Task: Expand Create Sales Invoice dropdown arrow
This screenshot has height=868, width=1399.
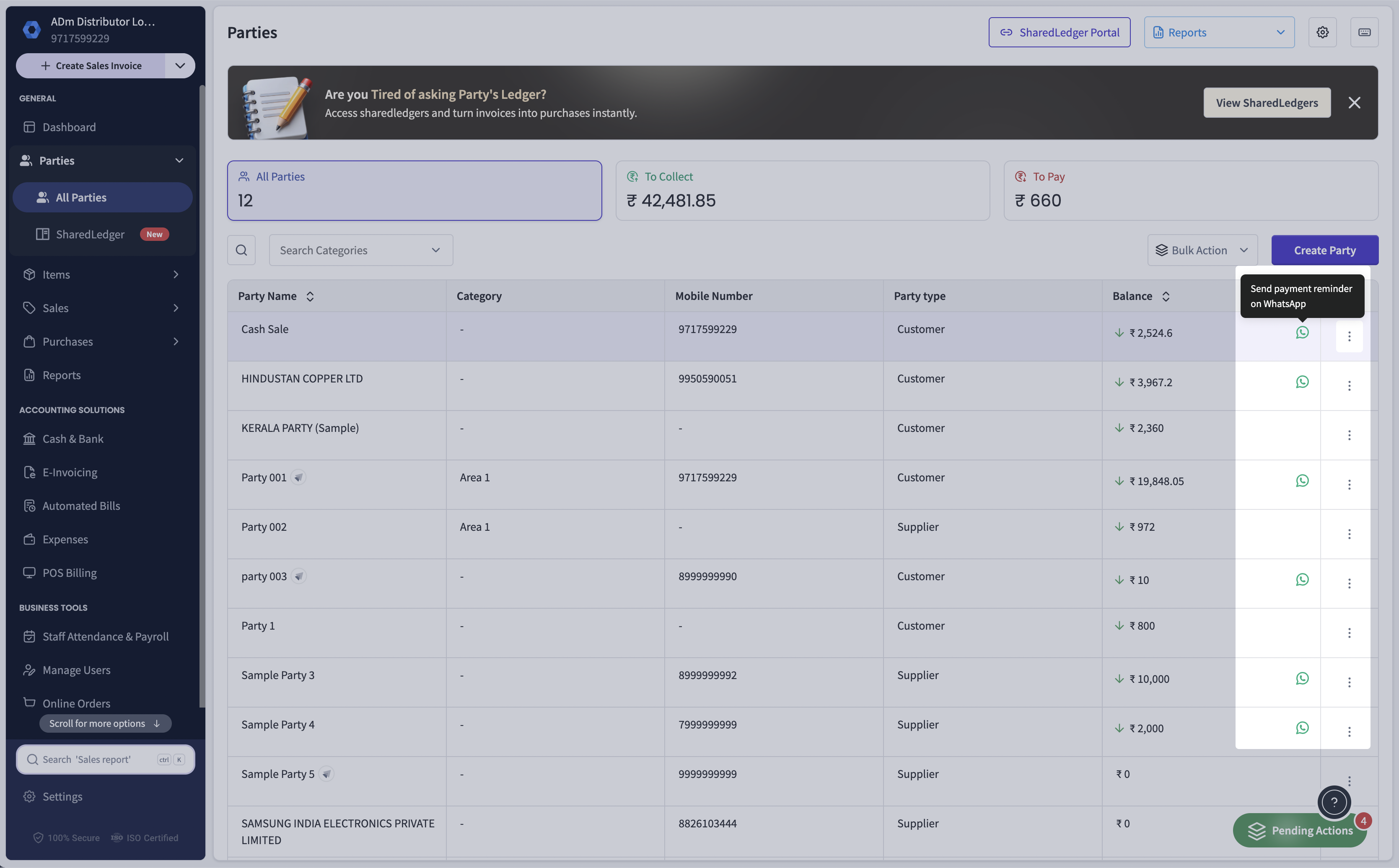Action: click(x=180, y=65)
